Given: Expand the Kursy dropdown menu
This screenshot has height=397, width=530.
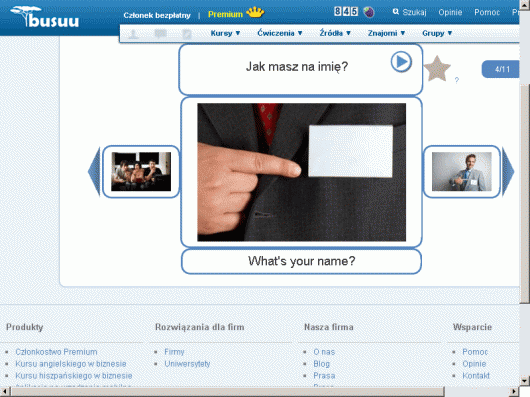Looking at the screenshot, I should tap(225, 33).
